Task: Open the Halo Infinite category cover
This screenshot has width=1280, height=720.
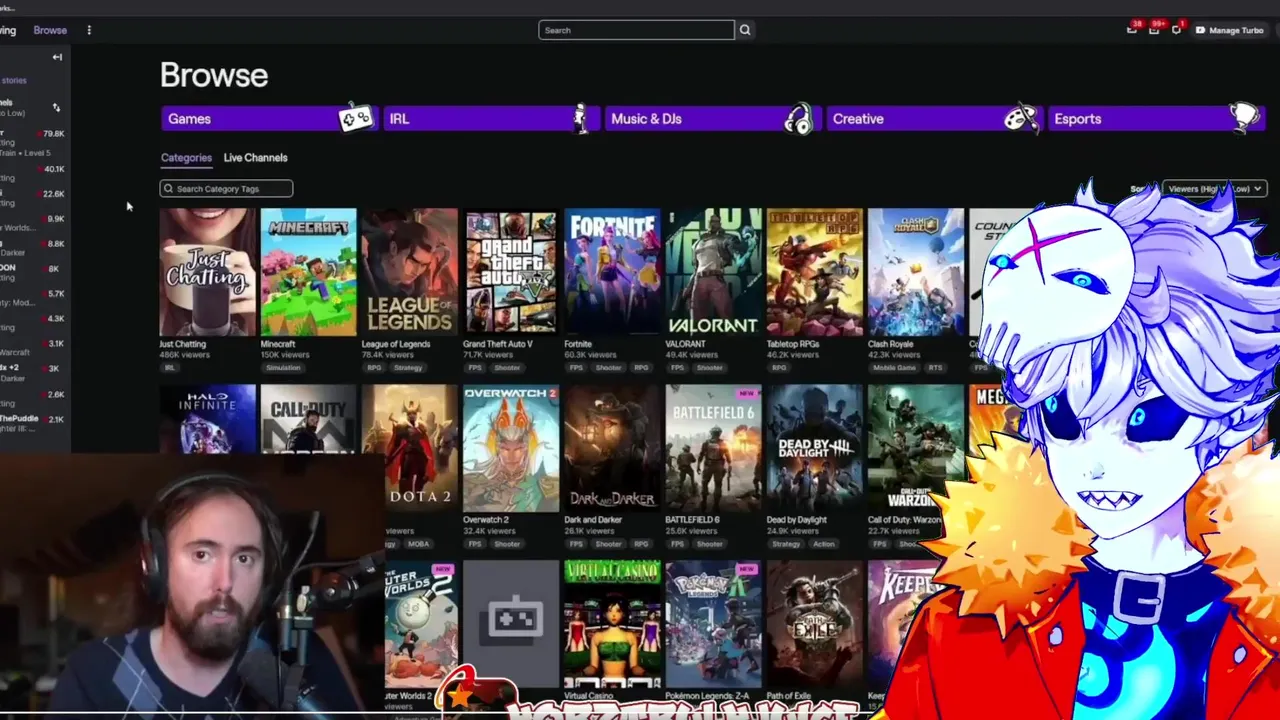Action: (208, 418)
